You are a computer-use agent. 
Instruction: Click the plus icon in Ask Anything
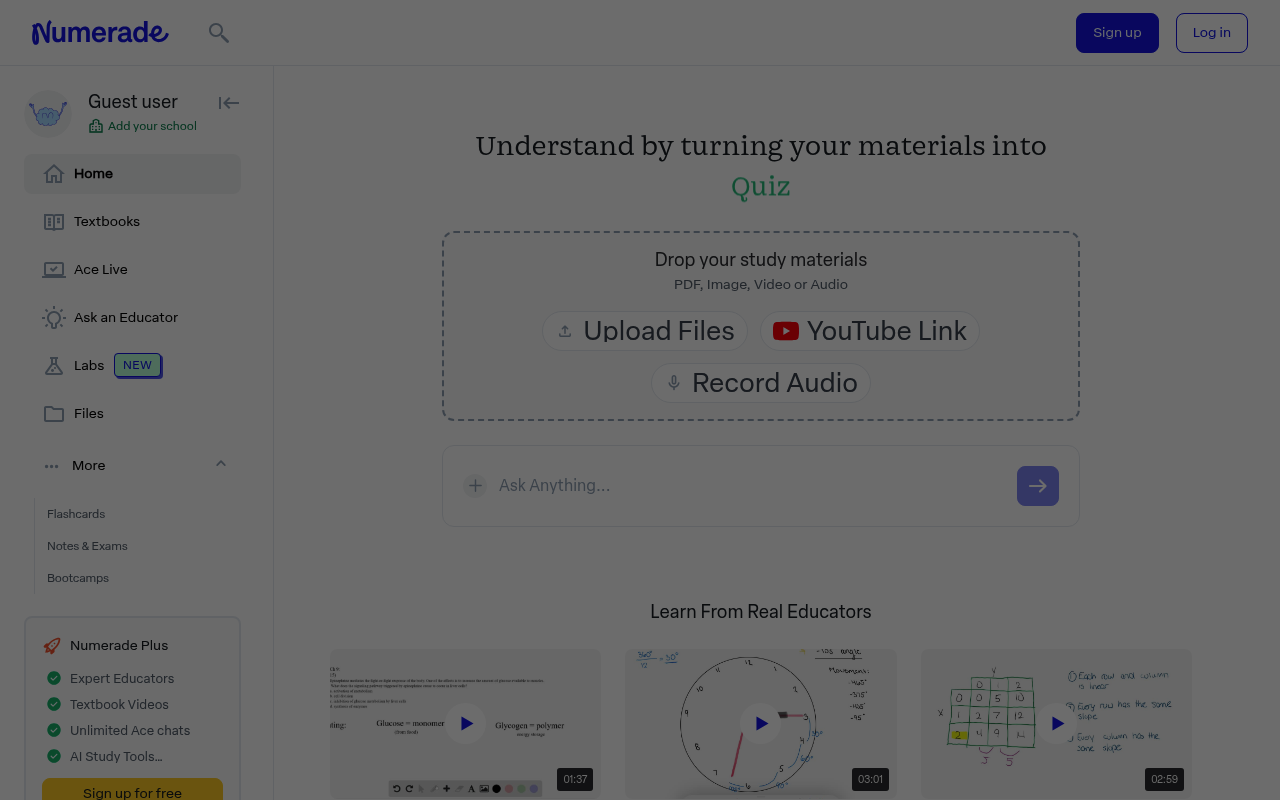[475, 486]
